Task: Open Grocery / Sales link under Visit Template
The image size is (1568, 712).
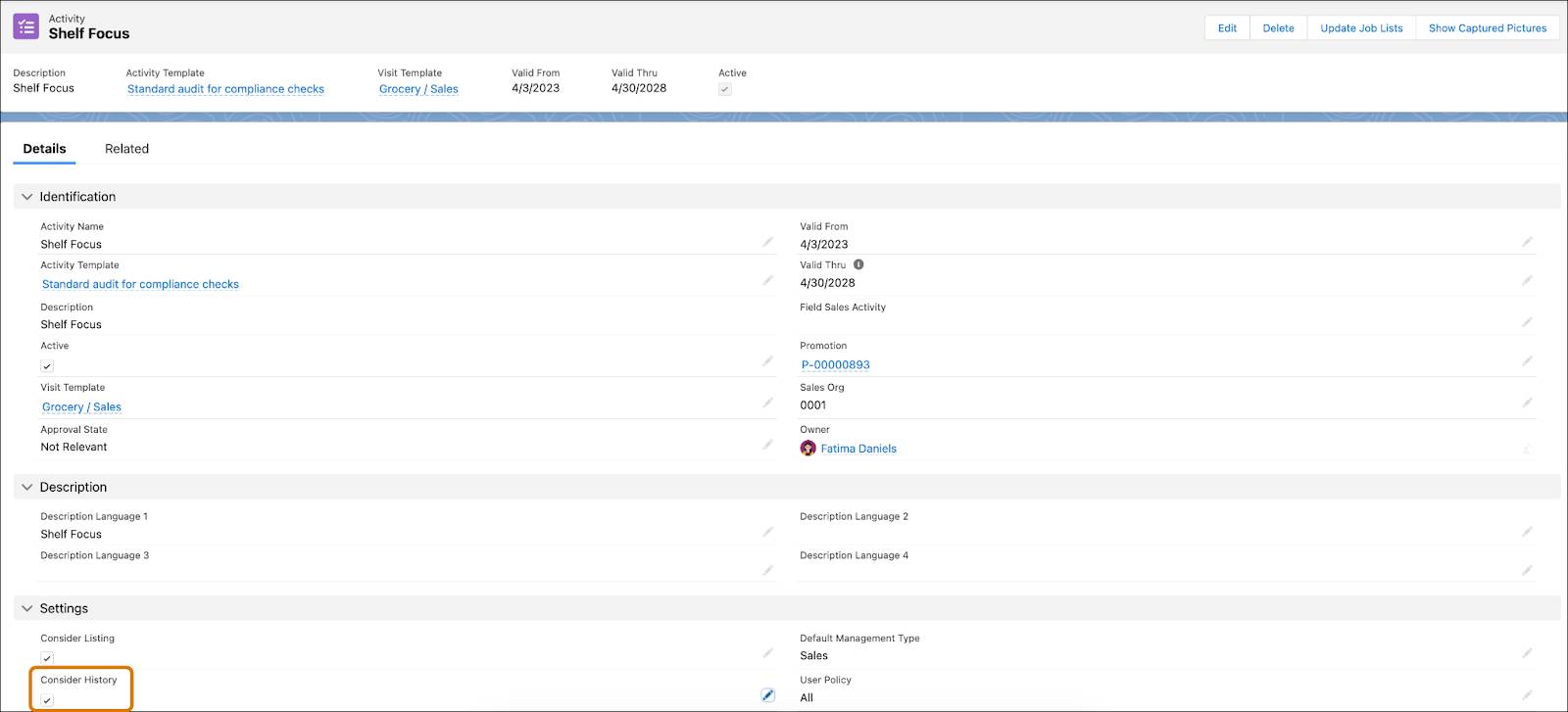Action: click(x=81, y=406)
